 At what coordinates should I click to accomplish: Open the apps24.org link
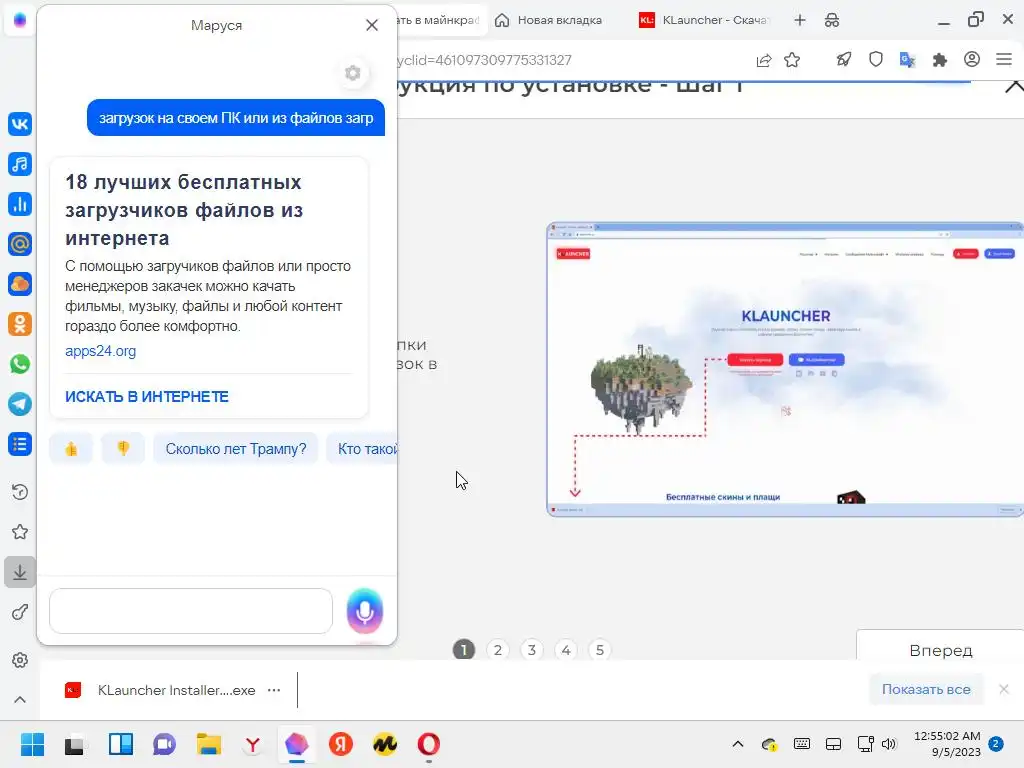pyautogui.click(x=101, y=351)
